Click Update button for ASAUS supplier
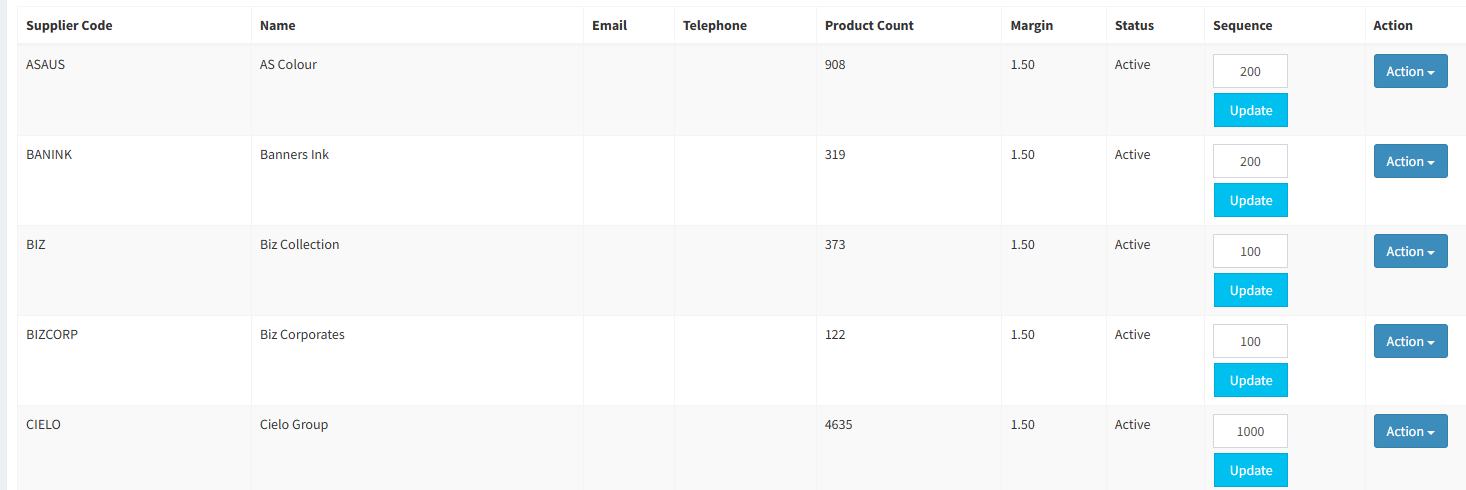Image resolution: width=1466 pixels, height=490 pixels. (1250, 110)
